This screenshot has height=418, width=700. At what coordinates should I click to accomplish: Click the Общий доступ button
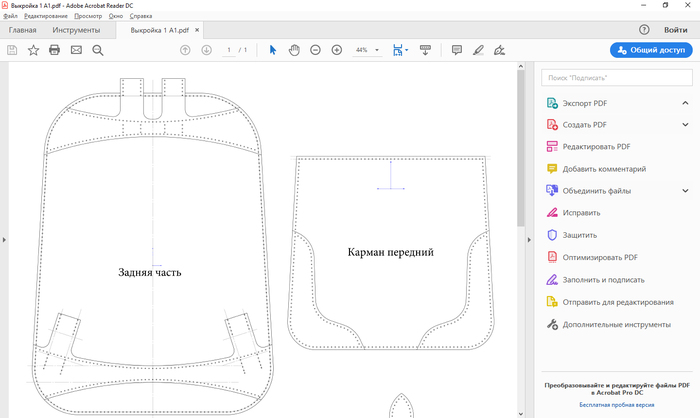tap(651, 50)
